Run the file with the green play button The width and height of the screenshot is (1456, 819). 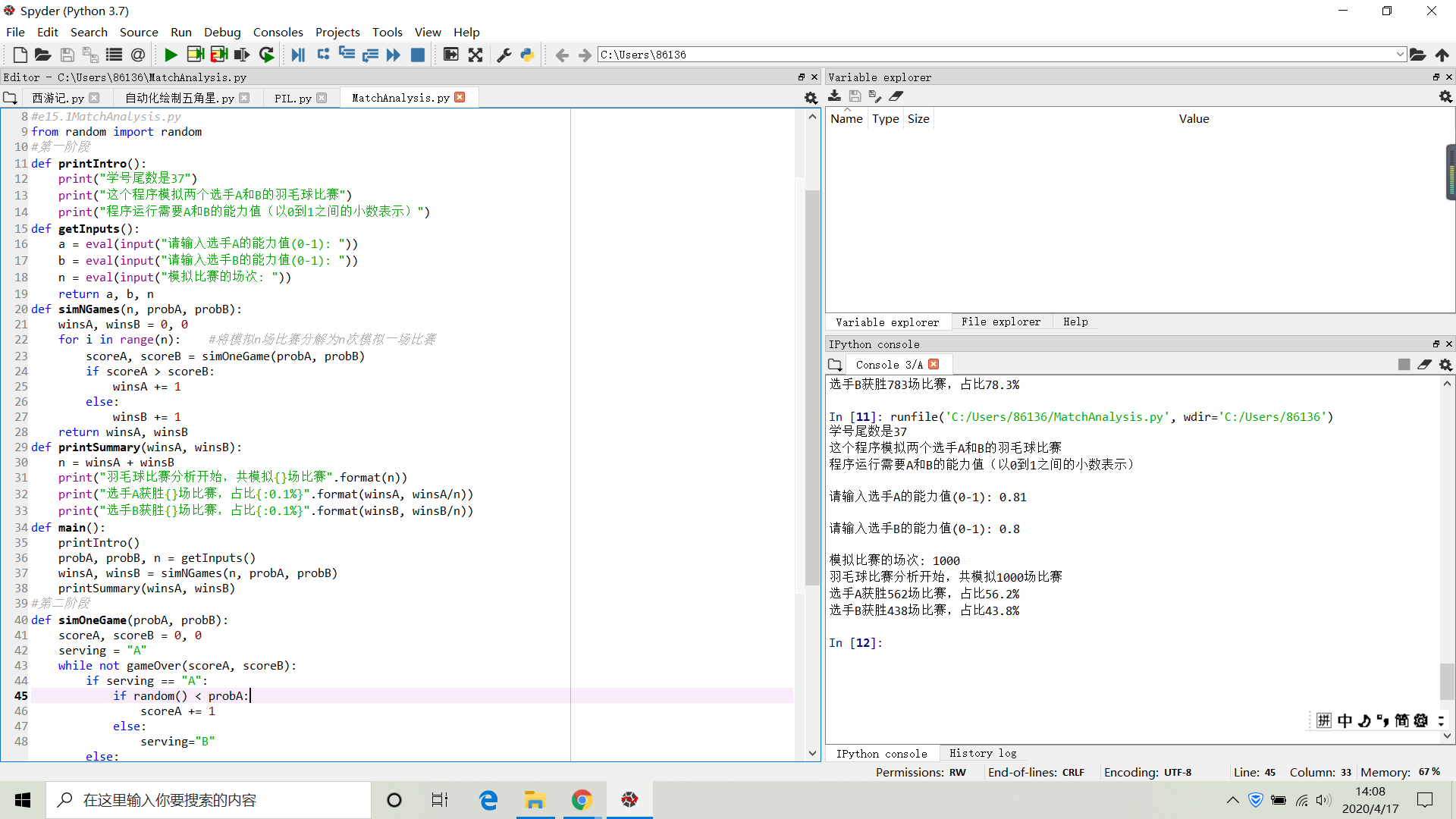click(x=171, y=55)
